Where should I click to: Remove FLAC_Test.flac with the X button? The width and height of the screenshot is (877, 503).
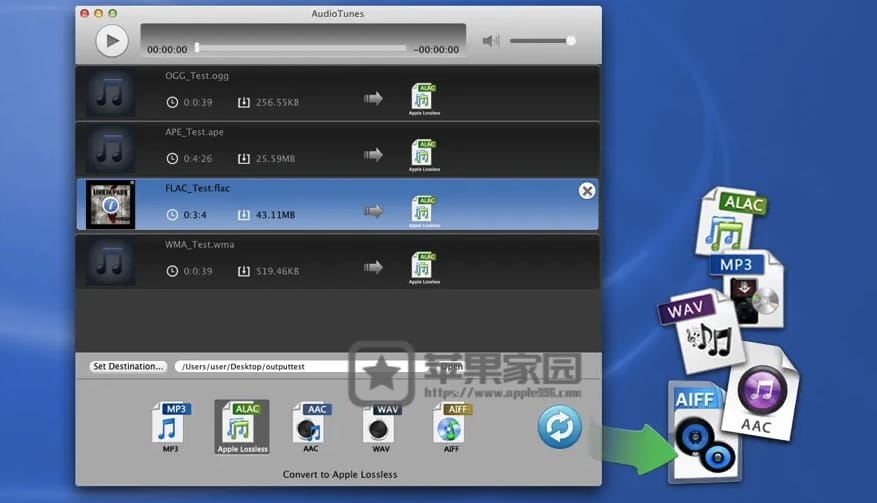pos(587,191)
